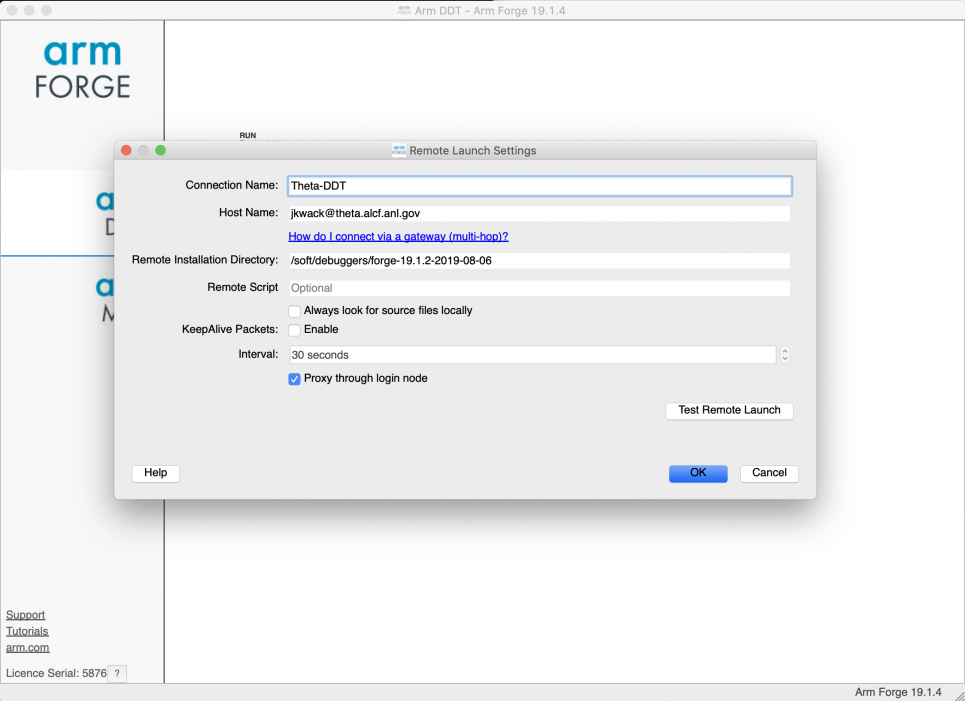The height and width of the screenshot is (701, 965).
Task: Focus the optional Remote Script field
Action: coord(539,288)
